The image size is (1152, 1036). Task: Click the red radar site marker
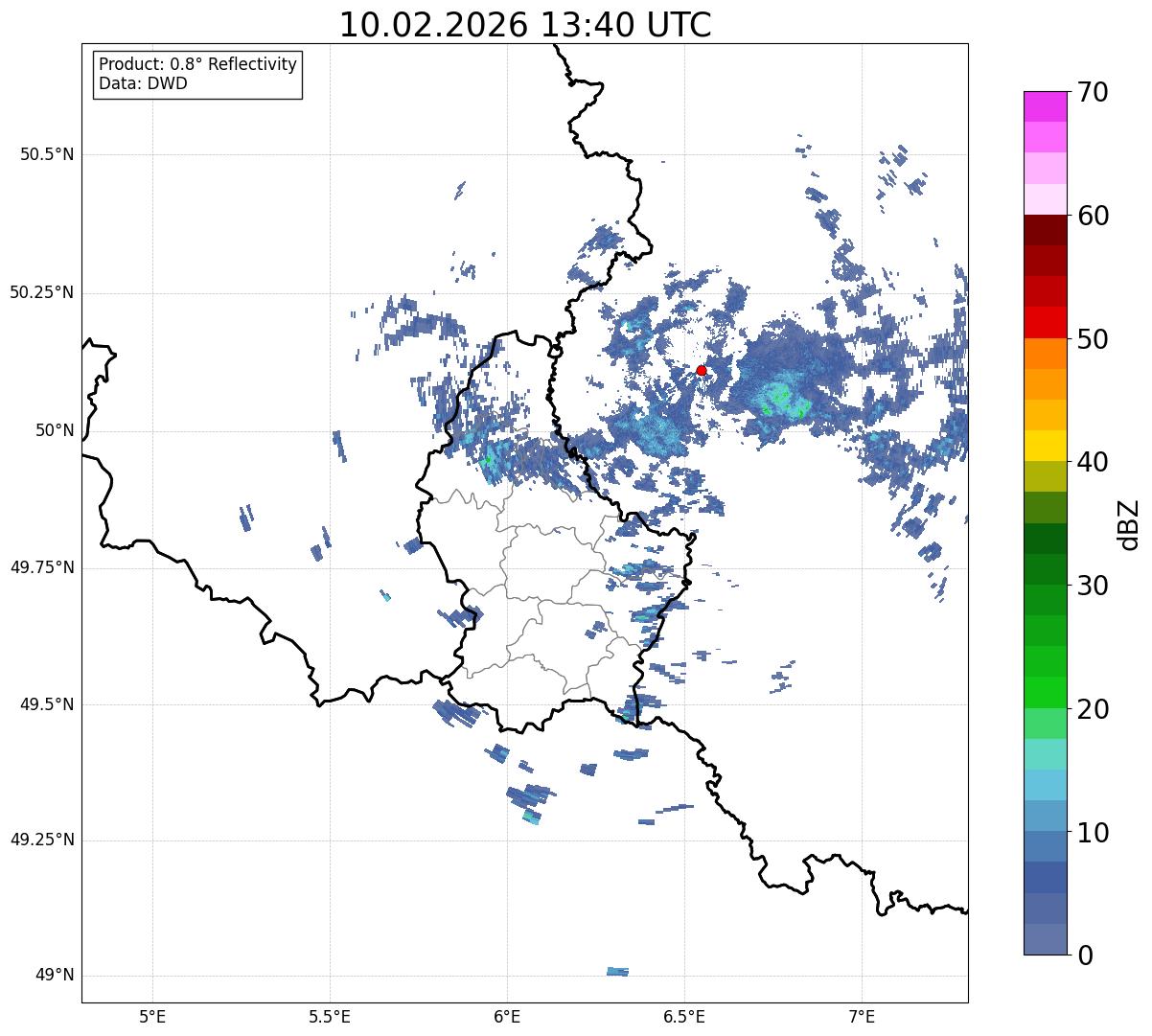click(x=702, y=370)
